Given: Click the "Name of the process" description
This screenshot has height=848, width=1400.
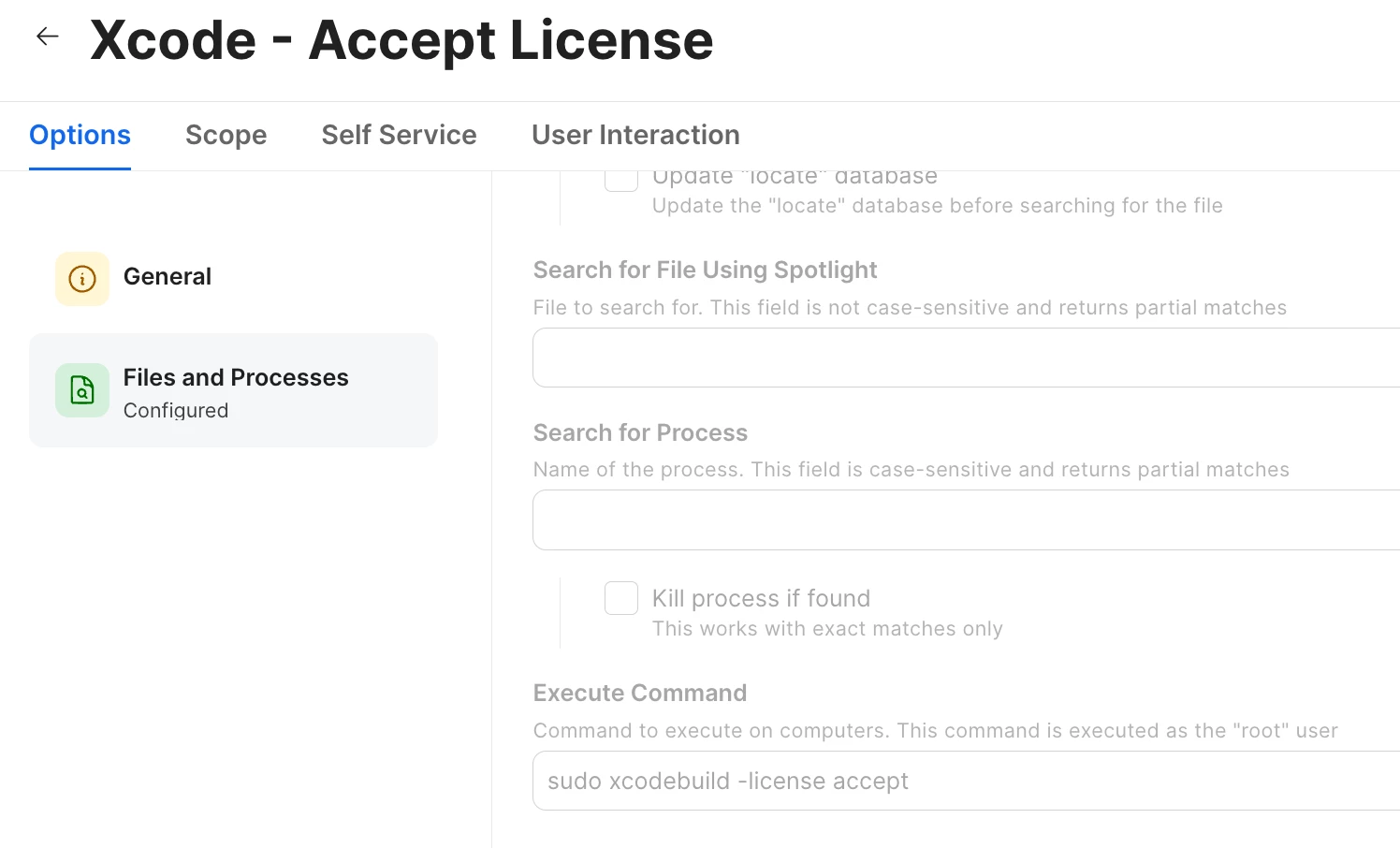Looking at the screenshot, I should [911, 469].
